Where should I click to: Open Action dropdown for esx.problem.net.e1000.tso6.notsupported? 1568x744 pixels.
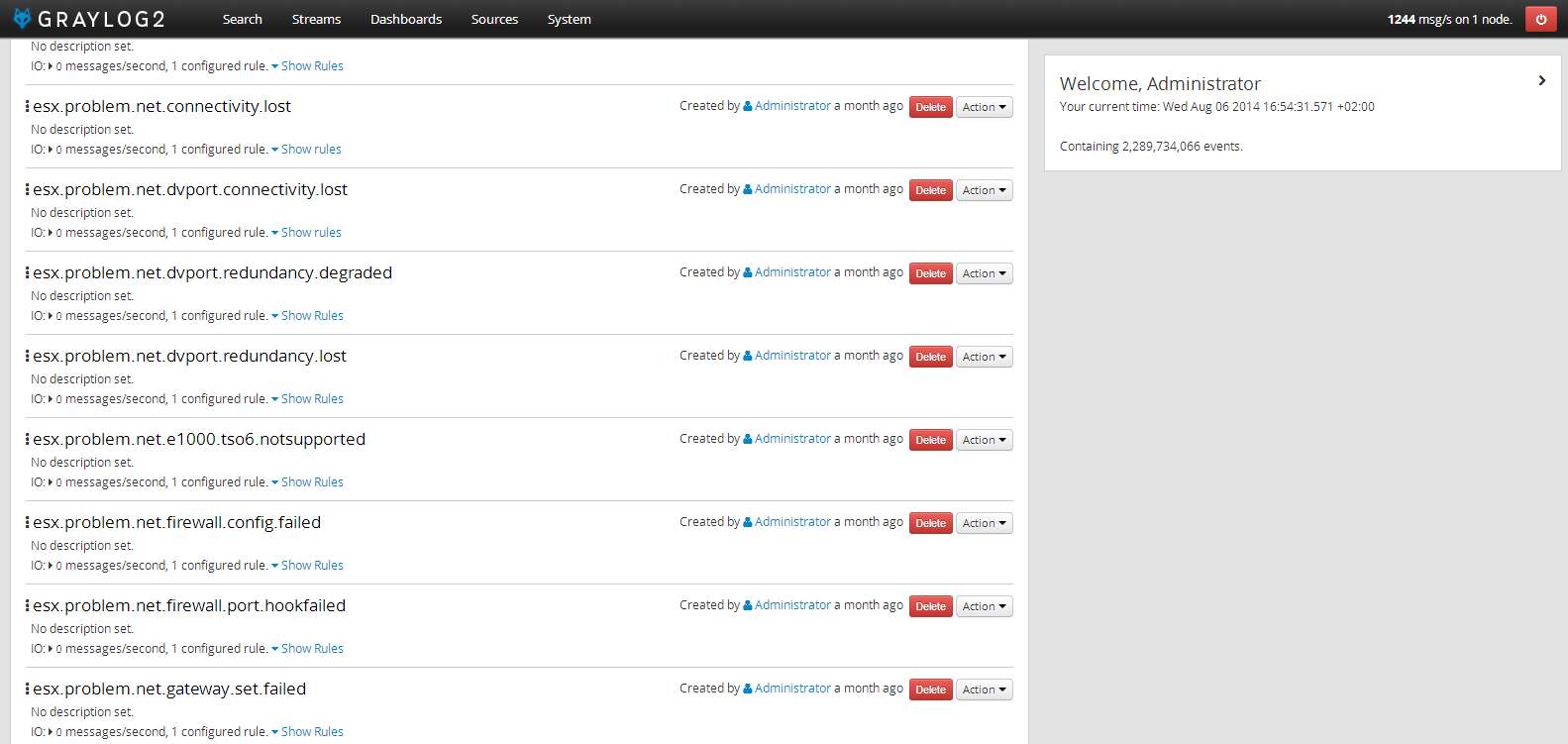pos(984,440)
